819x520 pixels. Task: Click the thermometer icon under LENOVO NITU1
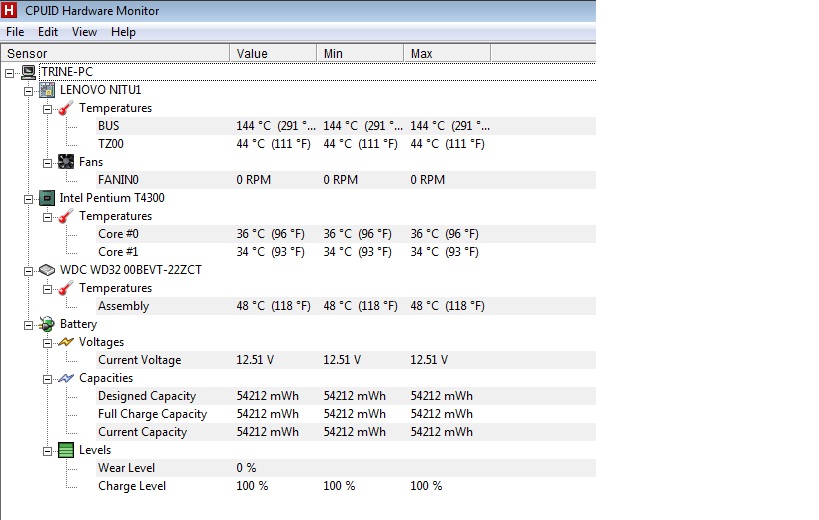[66, 108]
